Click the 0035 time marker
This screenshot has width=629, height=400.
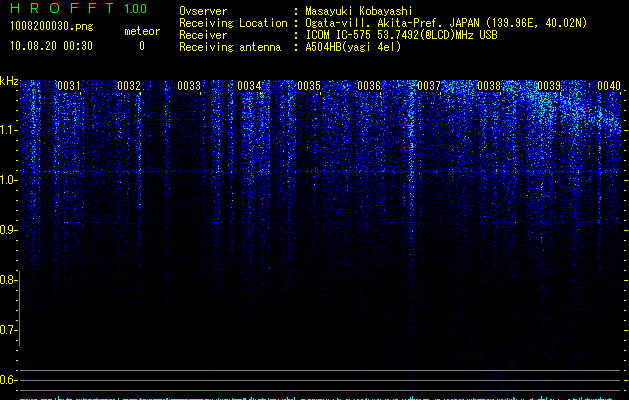tap(309, 86)
